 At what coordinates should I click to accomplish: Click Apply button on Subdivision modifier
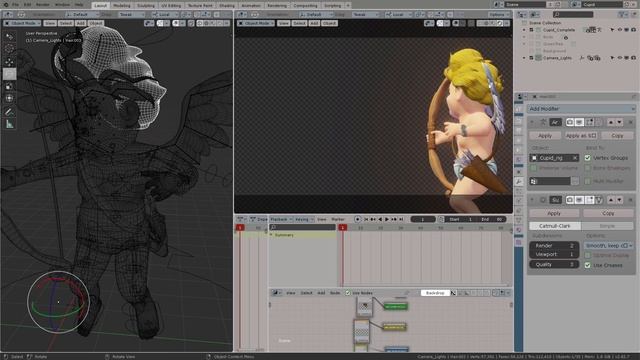click(x=554, y=213)
